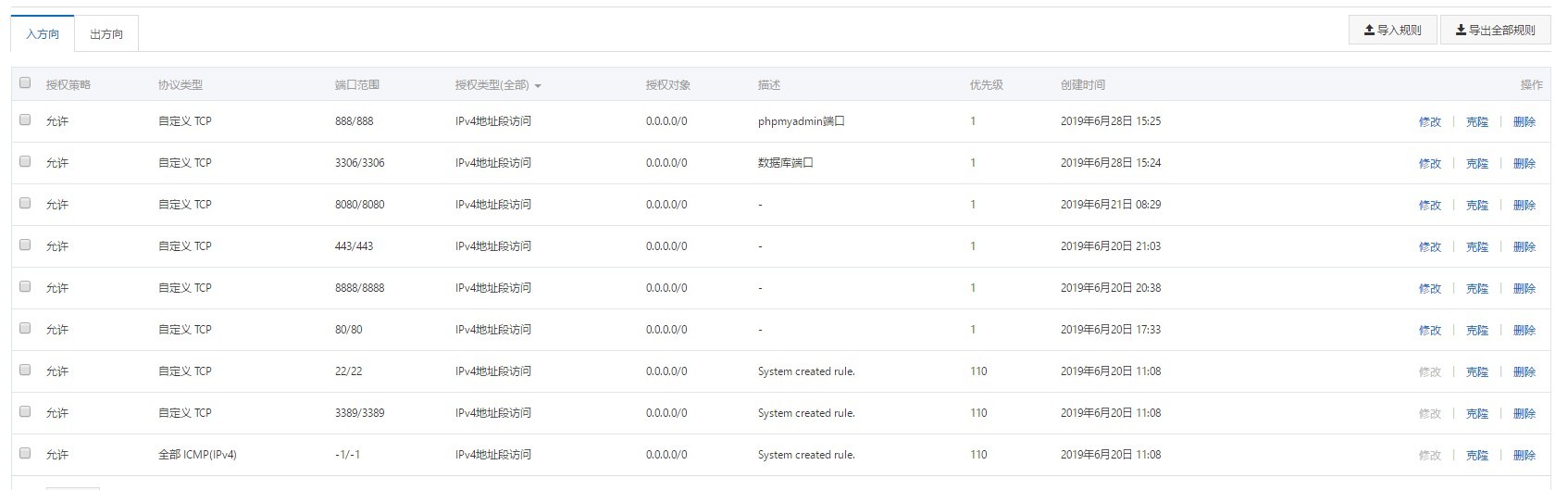Click the 2019年6月20日 21:03 creation time

1111,246
